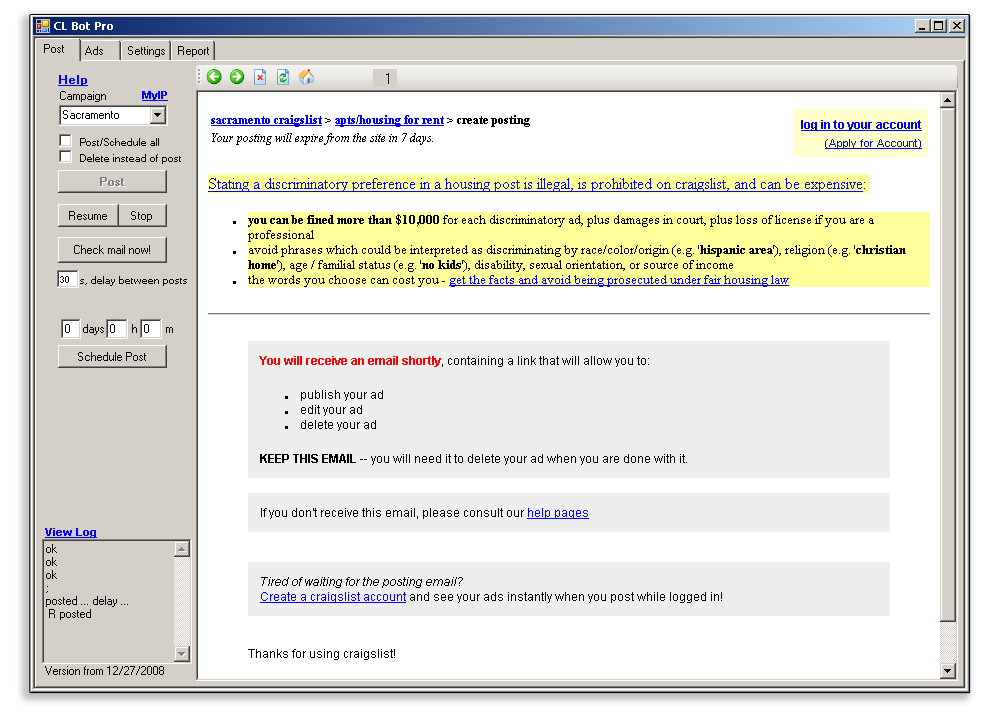This screenshot has height=720, width=1000.
Task: Open the home page icon
Action: pyautogui.click(x=306, y=77)
